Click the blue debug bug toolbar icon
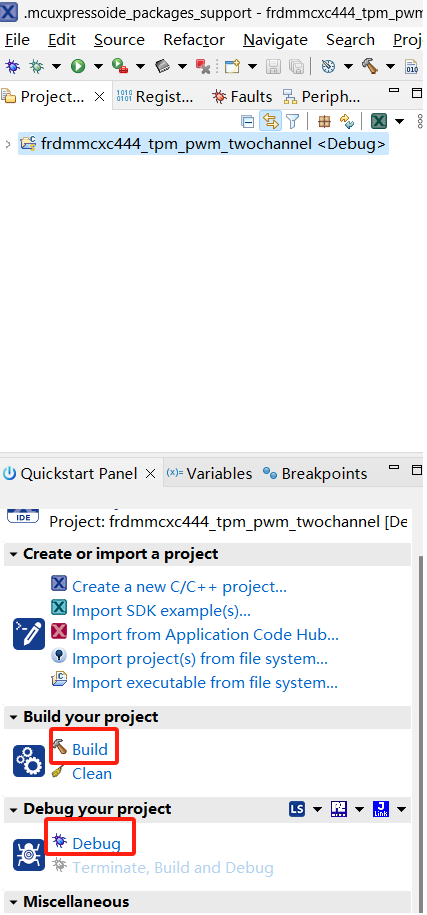Viewport: 427px width, 915px height. coord(12,66)
